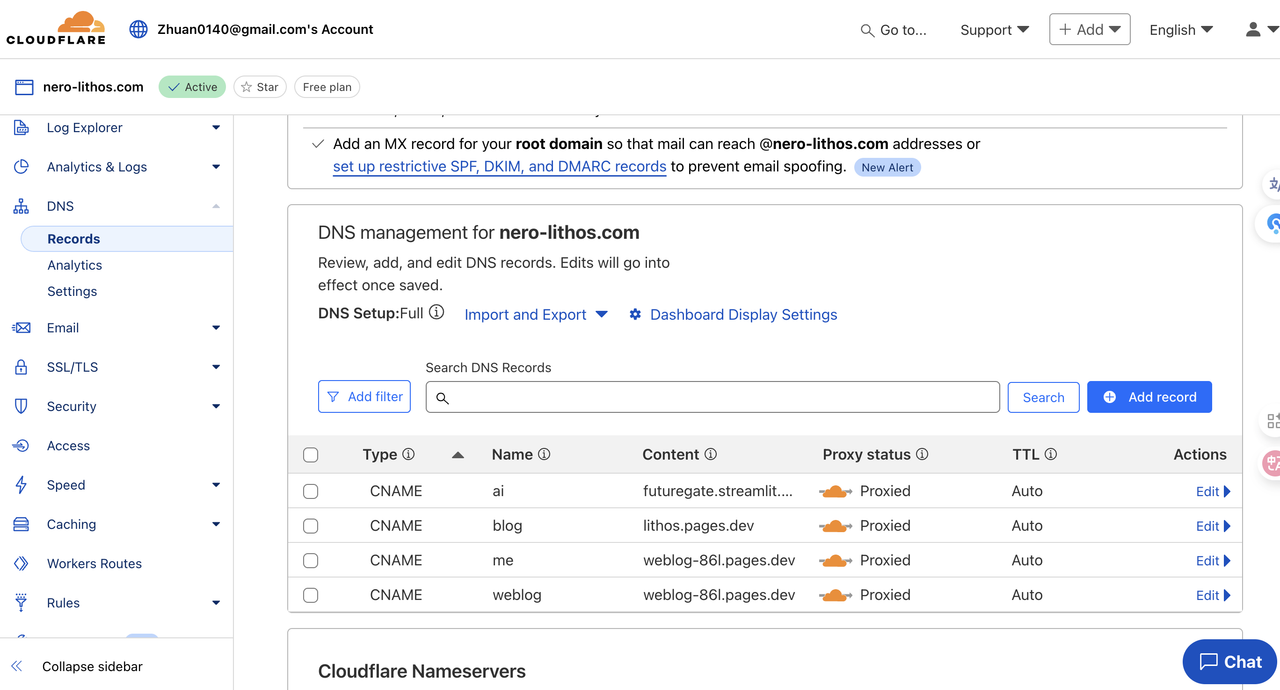1280x690 pixels.
Task: Open the Workers Routes menu item
Action: [94, 564]
